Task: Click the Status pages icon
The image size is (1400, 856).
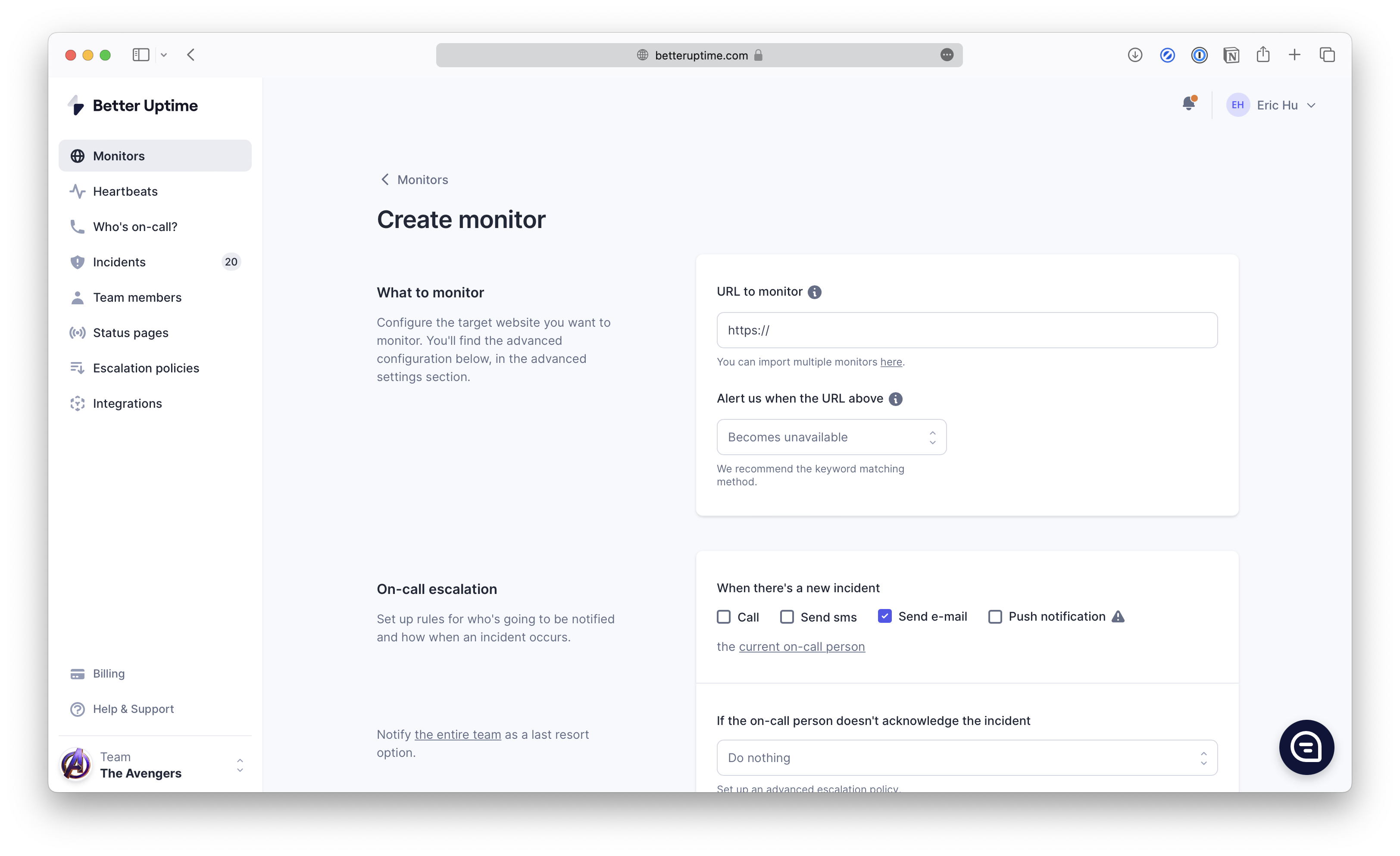Action: pos(77,332)
